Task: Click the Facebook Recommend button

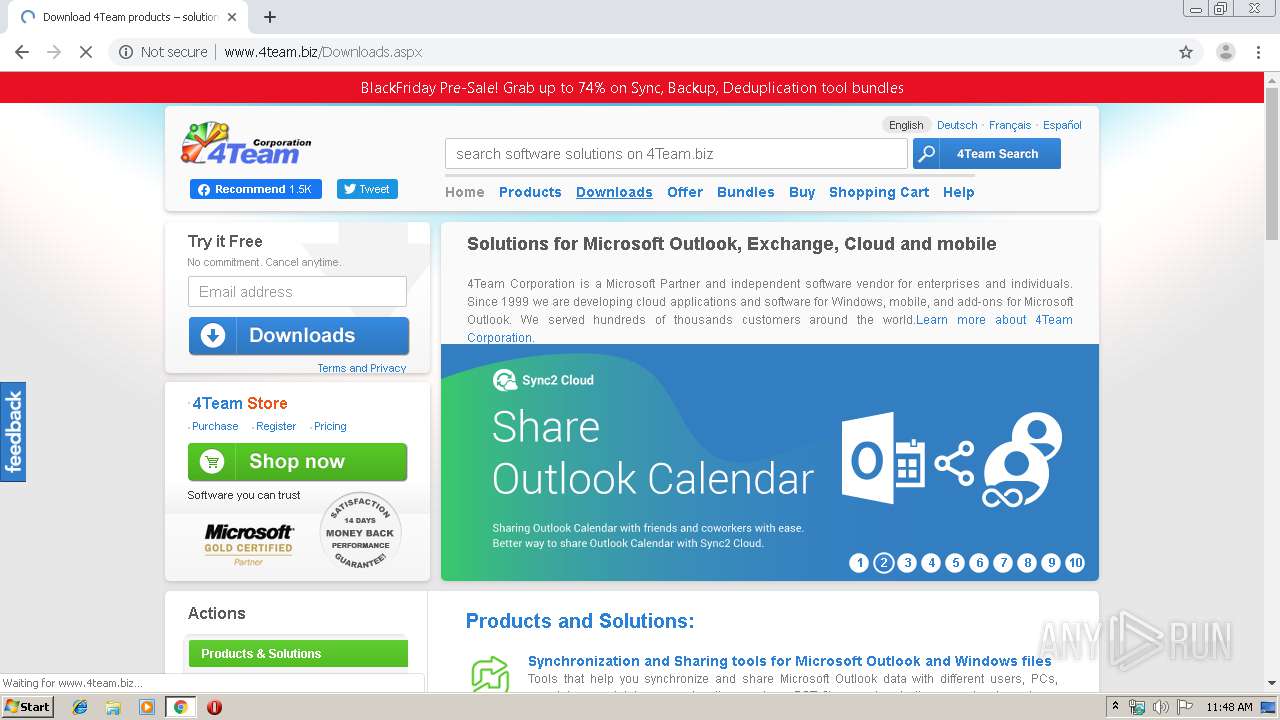Action: click(x=256, y=189)
